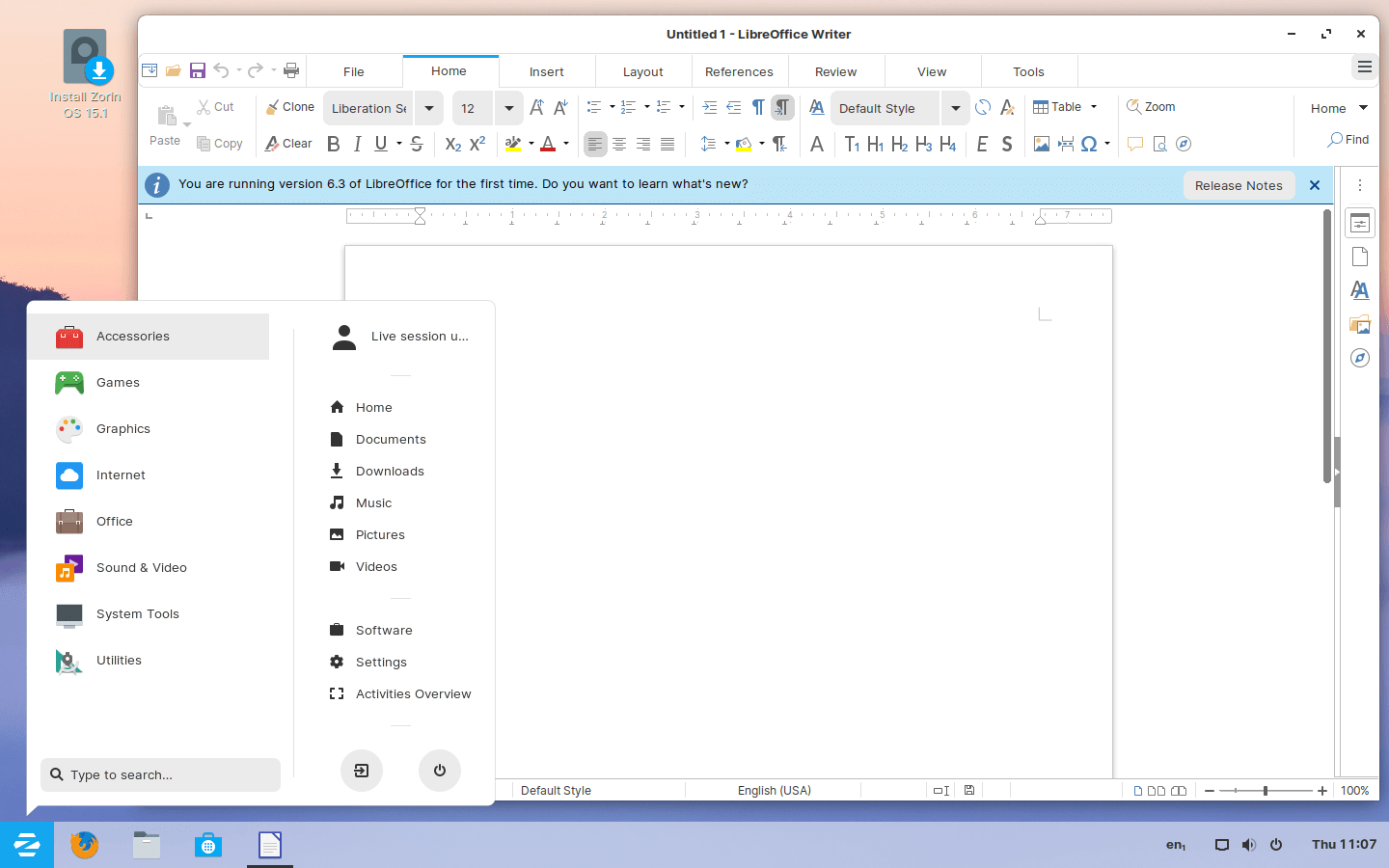The width and height of the screenshot is (1389, 868).
Task: Click yellow highlighting color swatch
Action: tap(513, 144)
